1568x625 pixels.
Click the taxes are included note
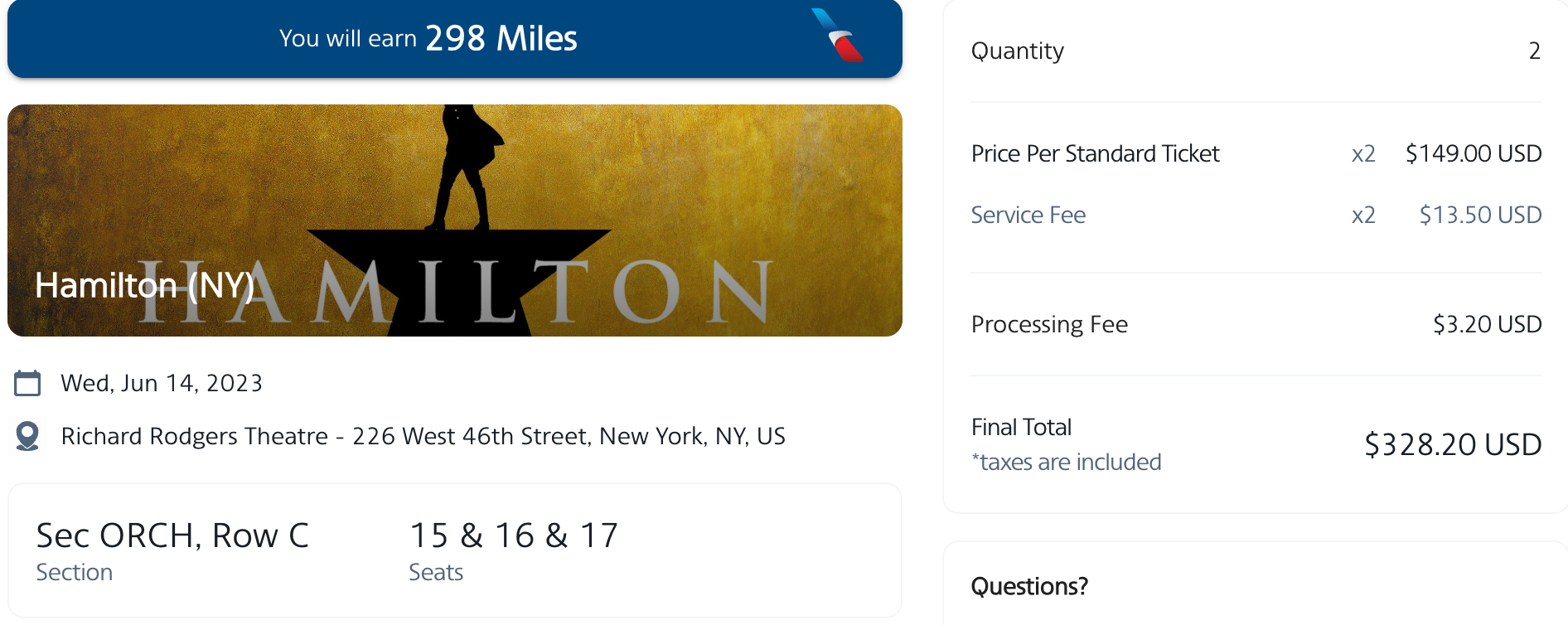coord(1066,462)
